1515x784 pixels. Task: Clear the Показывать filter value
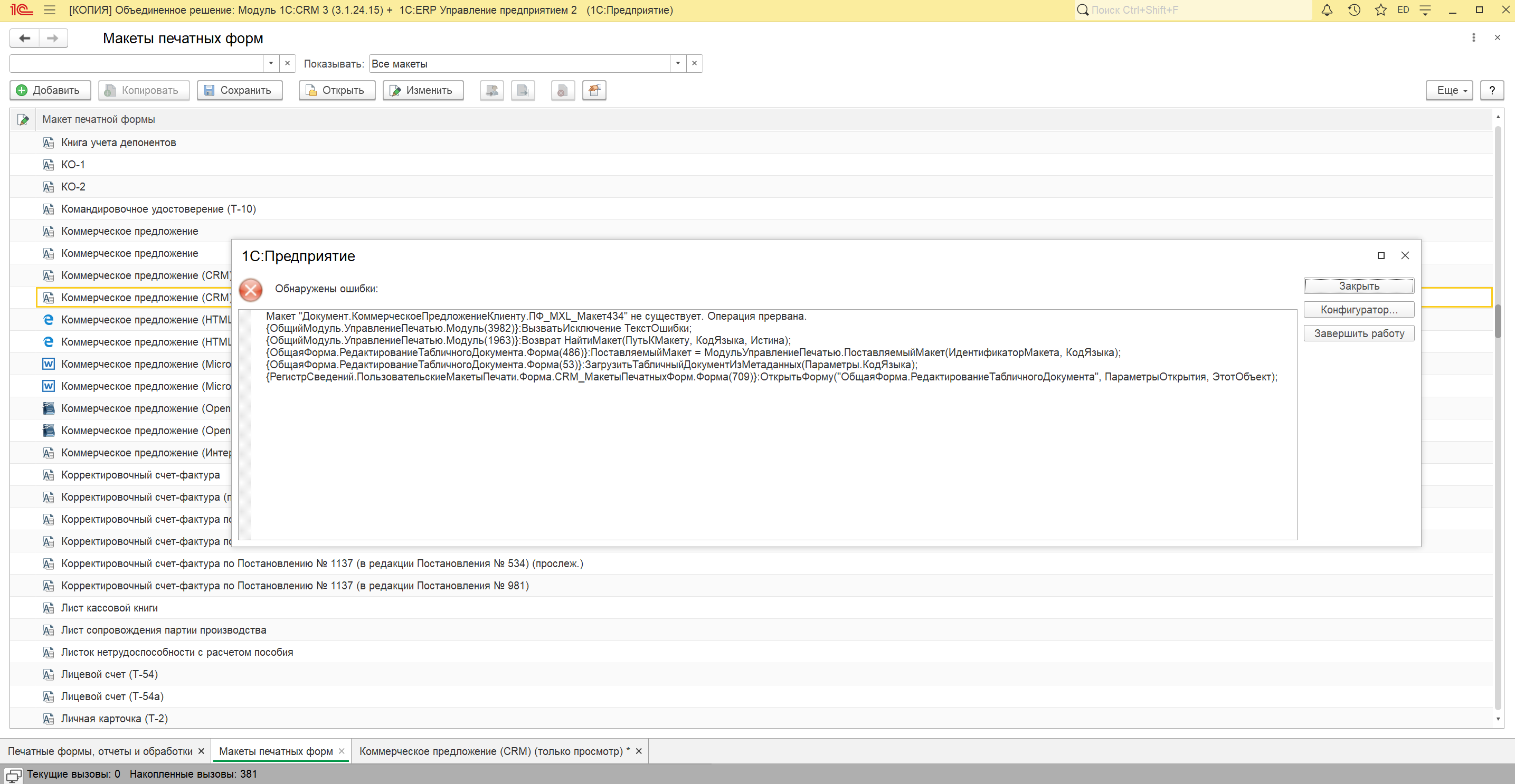pyautogui.click(x=695, y=63)
